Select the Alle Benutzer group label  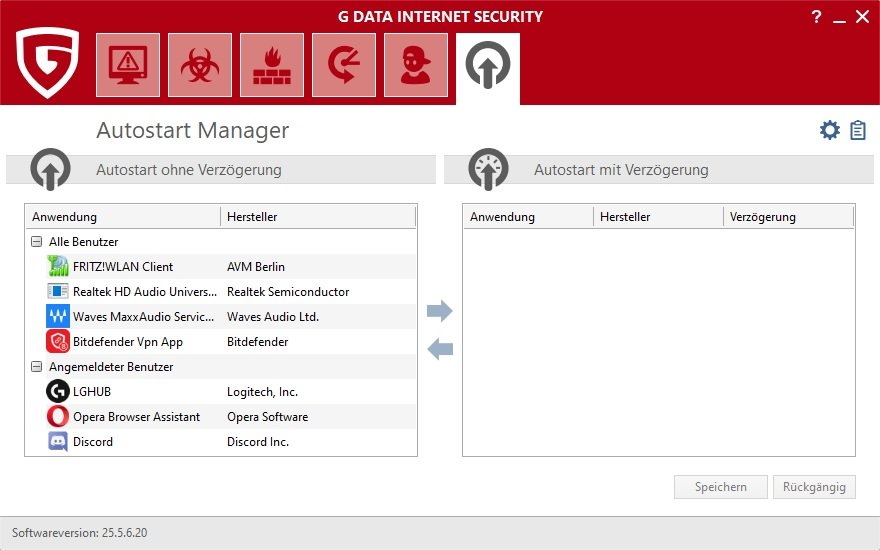pyautogui.click(x=84, y=242)
